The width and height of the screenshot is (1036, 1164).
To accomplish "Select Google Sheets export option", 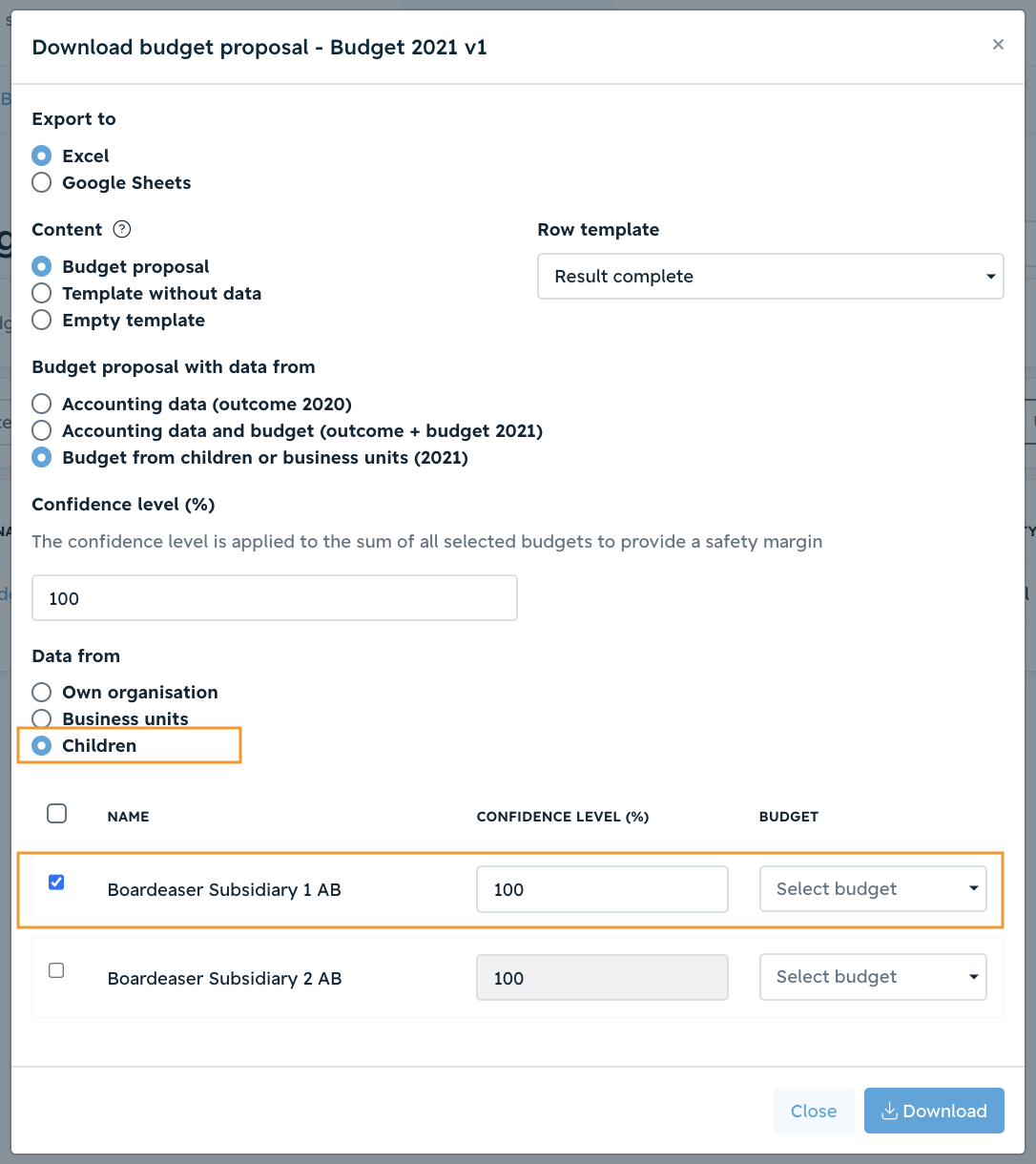I will pyautogui.click(x=42, y=182).
